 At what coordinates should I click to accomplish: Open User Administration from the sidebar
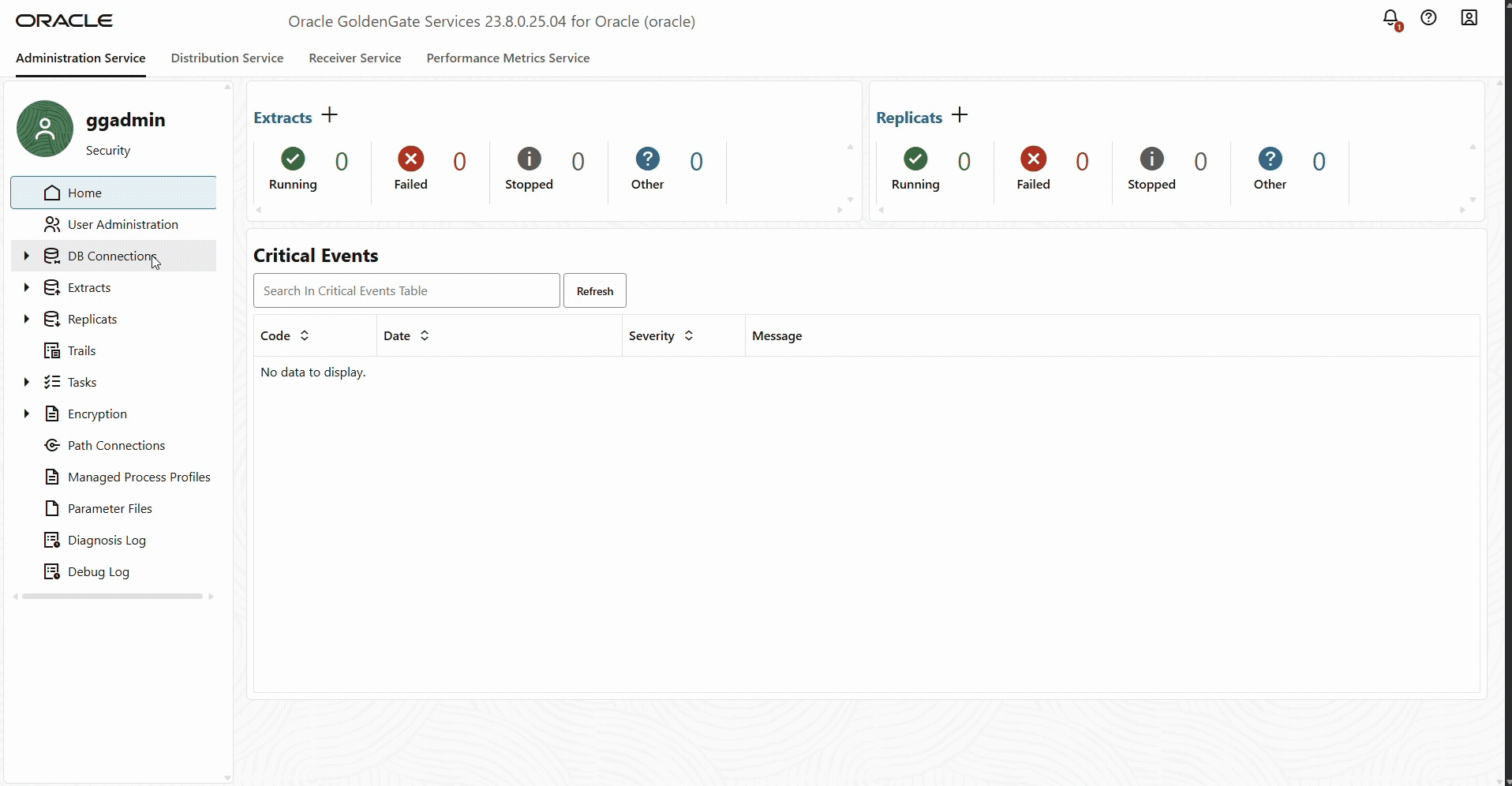tap(114, 224)
